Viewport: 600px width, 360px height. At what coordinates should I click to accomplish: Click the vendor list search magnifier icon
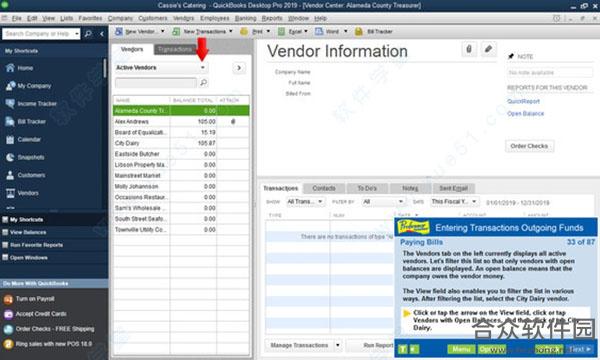204,82
